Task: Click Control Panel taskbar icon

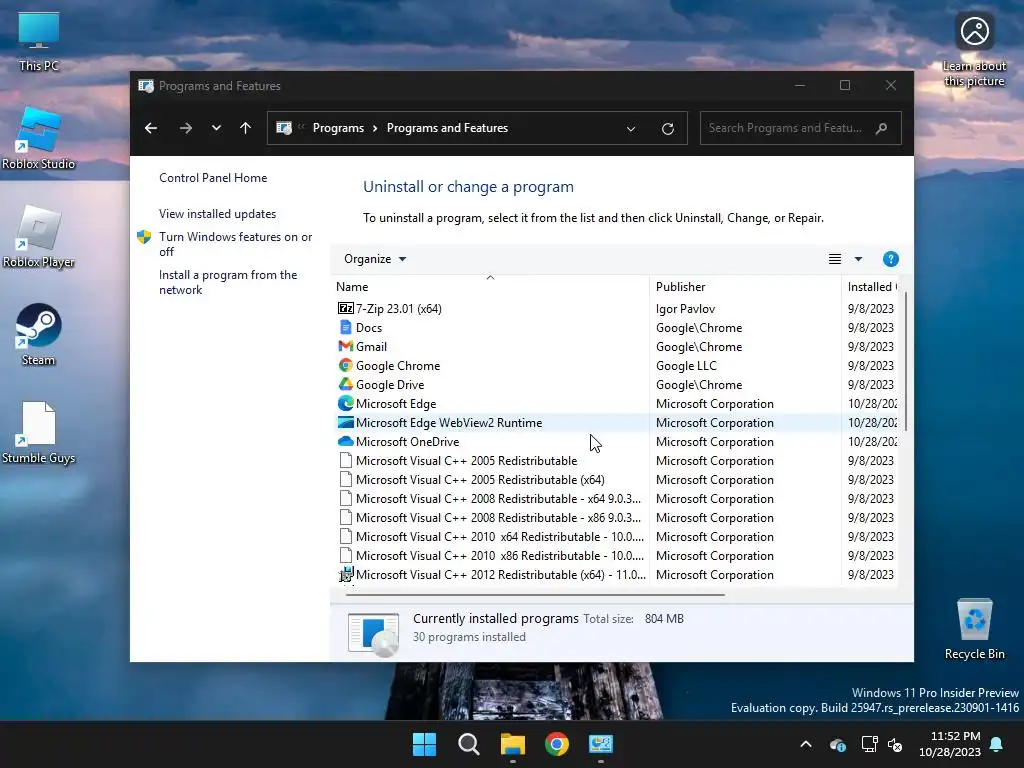Action: click(x=601, y=744)
